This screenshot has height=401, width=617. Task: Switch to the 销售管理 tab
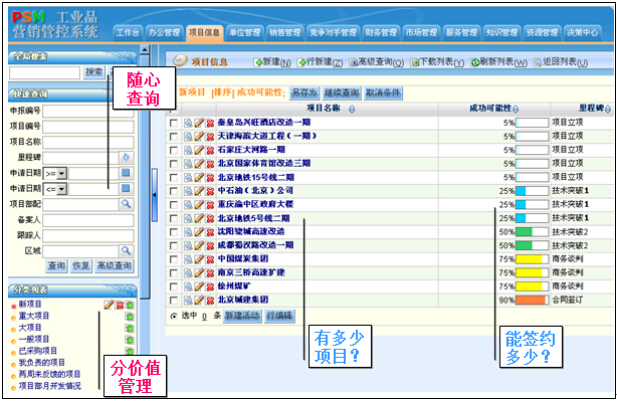[285, 32]
